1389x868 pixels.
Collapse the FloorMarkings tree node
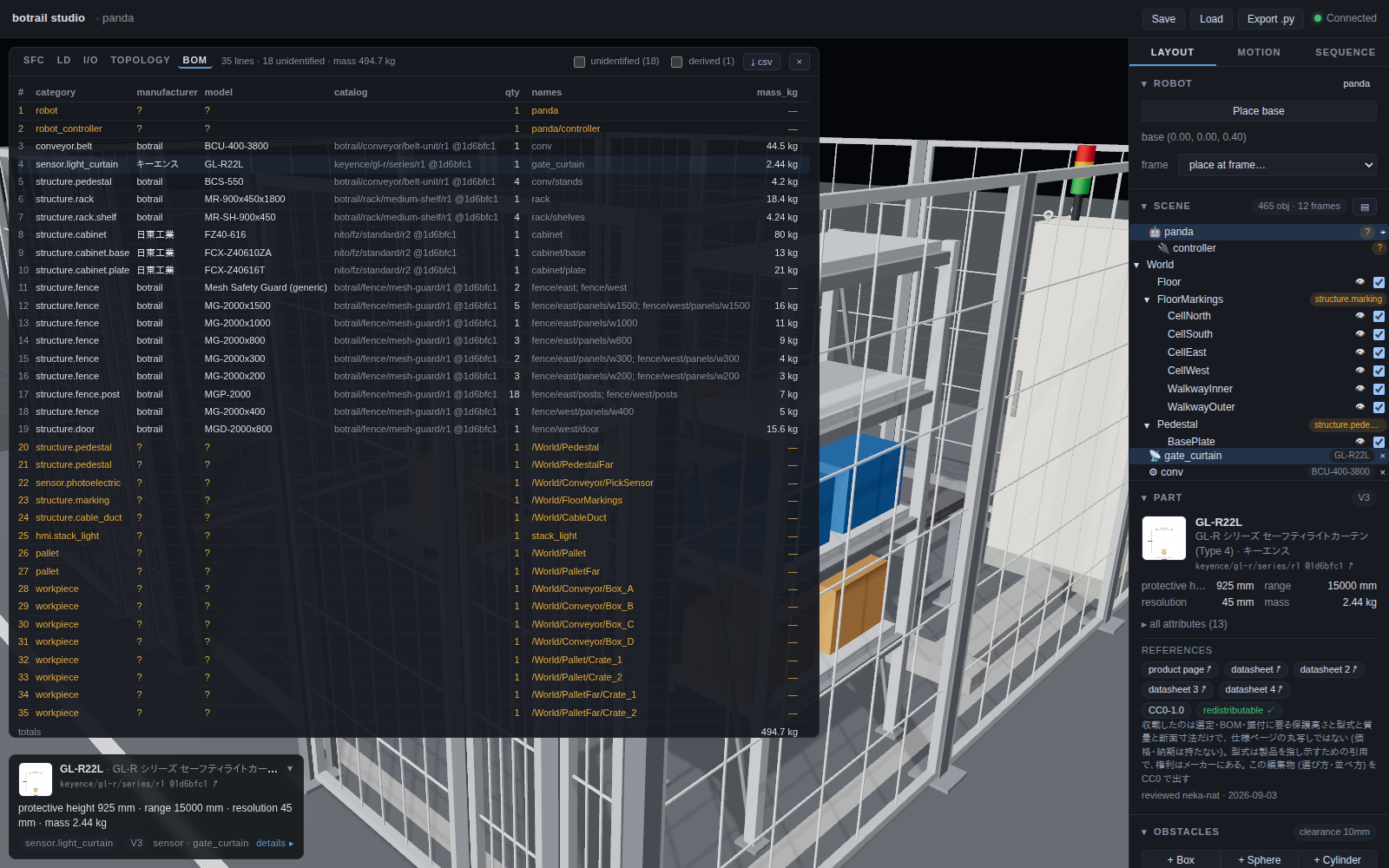[x=1147, y=300]
